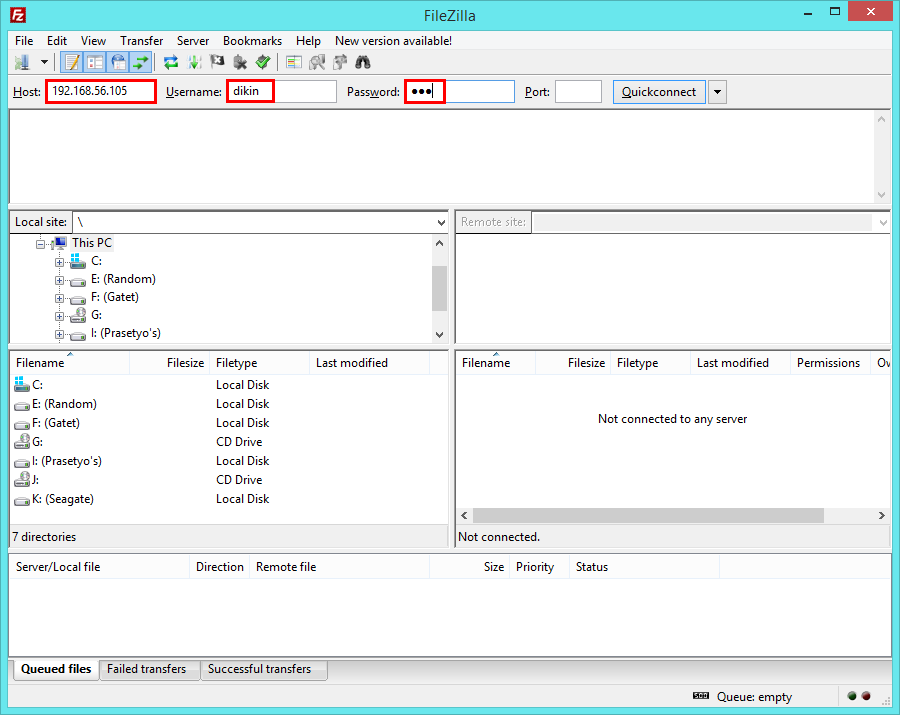Click the Password input field
Screen dimensions: 900x715
[459, 92]
